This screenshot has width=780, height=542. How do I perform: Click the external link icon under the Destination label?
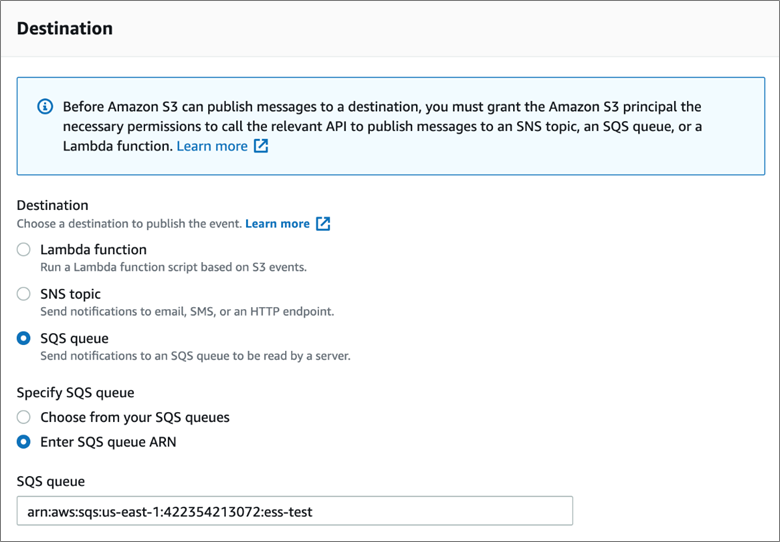coord(323,224)
